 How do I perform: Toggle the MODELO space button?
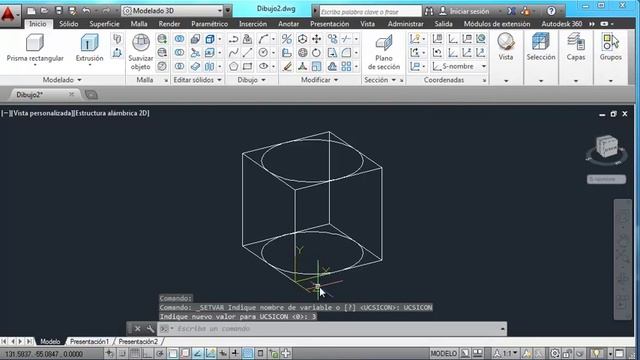click(x=443, y=353)
